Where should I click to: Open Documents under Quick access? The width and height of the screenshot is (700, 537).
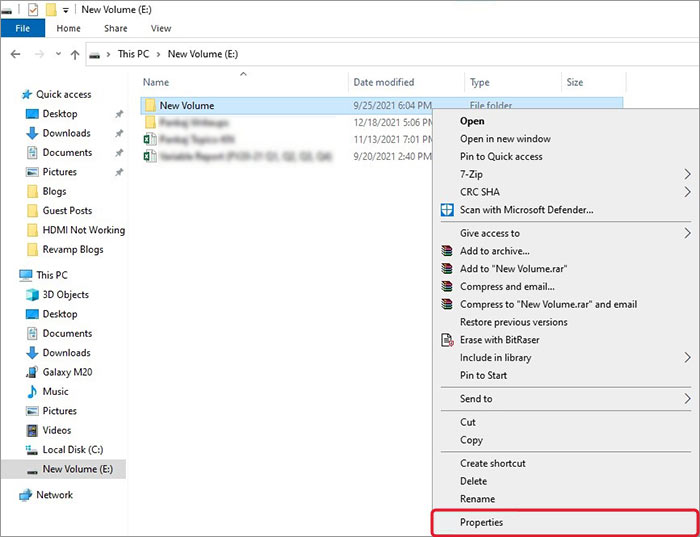pos(67,153)
